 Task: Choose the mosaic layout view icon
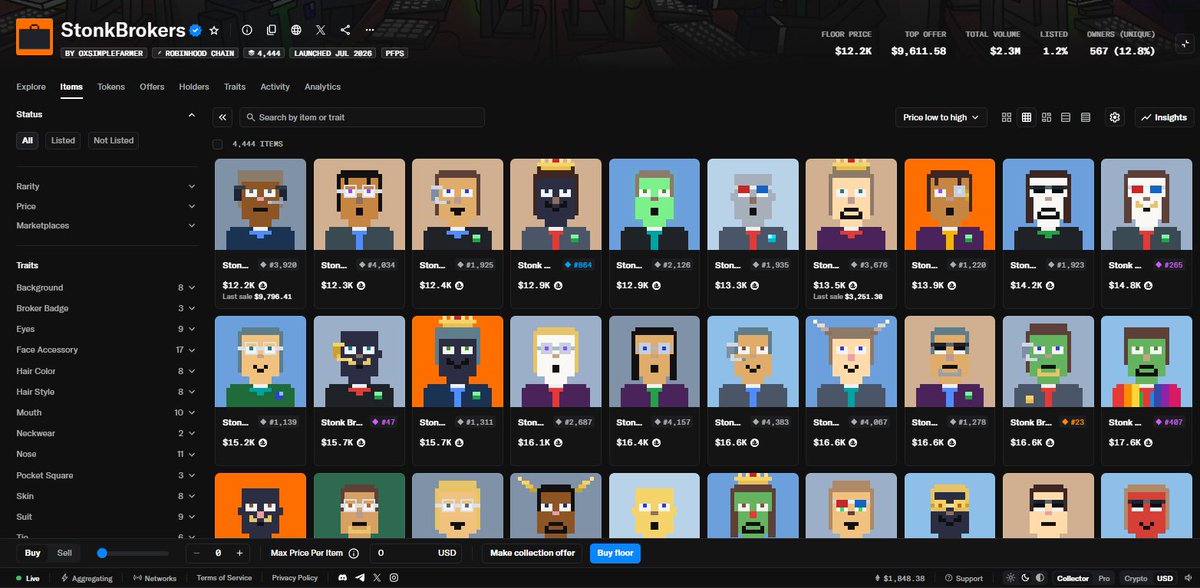pos(1046,117)
